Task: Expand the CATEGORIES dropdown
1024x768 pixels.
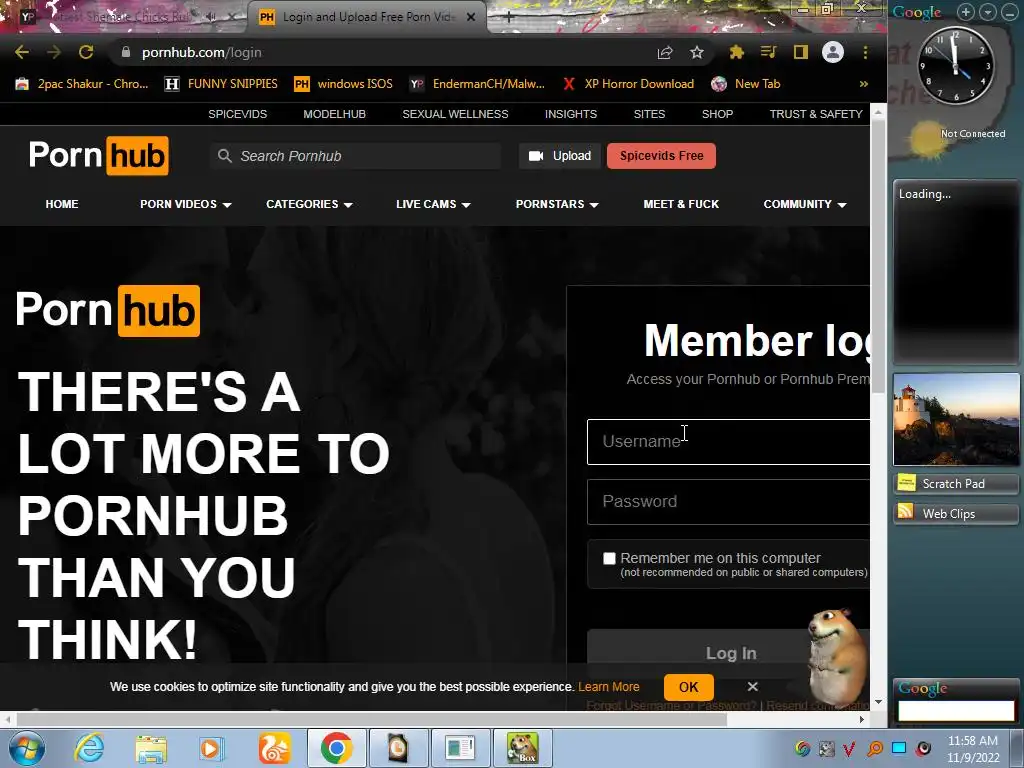Action: click(309, 204)
